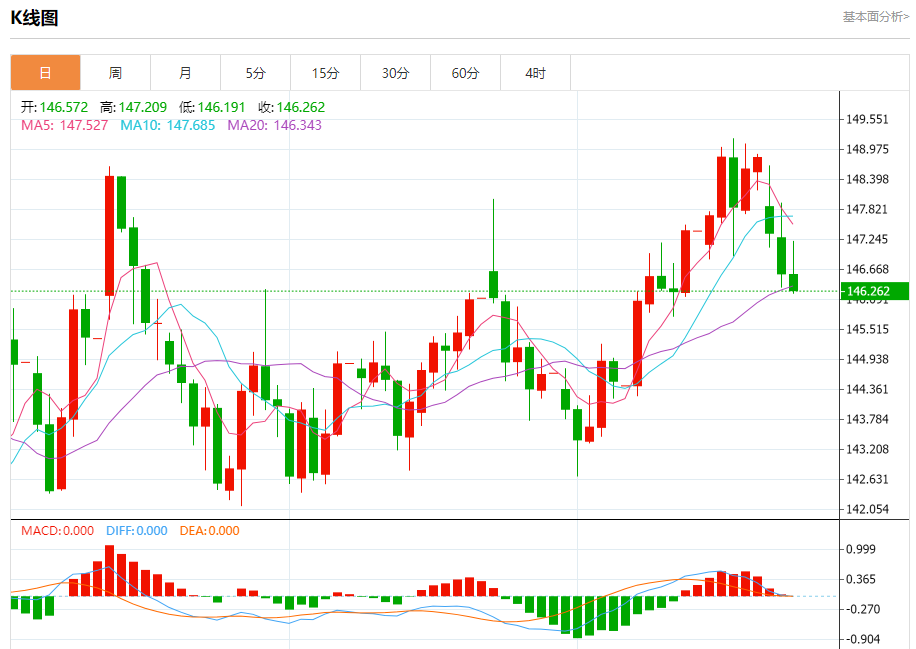916x649 pixels.
Task: Switch to the 周 weekly tab
Action: pyautogui.click(x=116, y=73)
